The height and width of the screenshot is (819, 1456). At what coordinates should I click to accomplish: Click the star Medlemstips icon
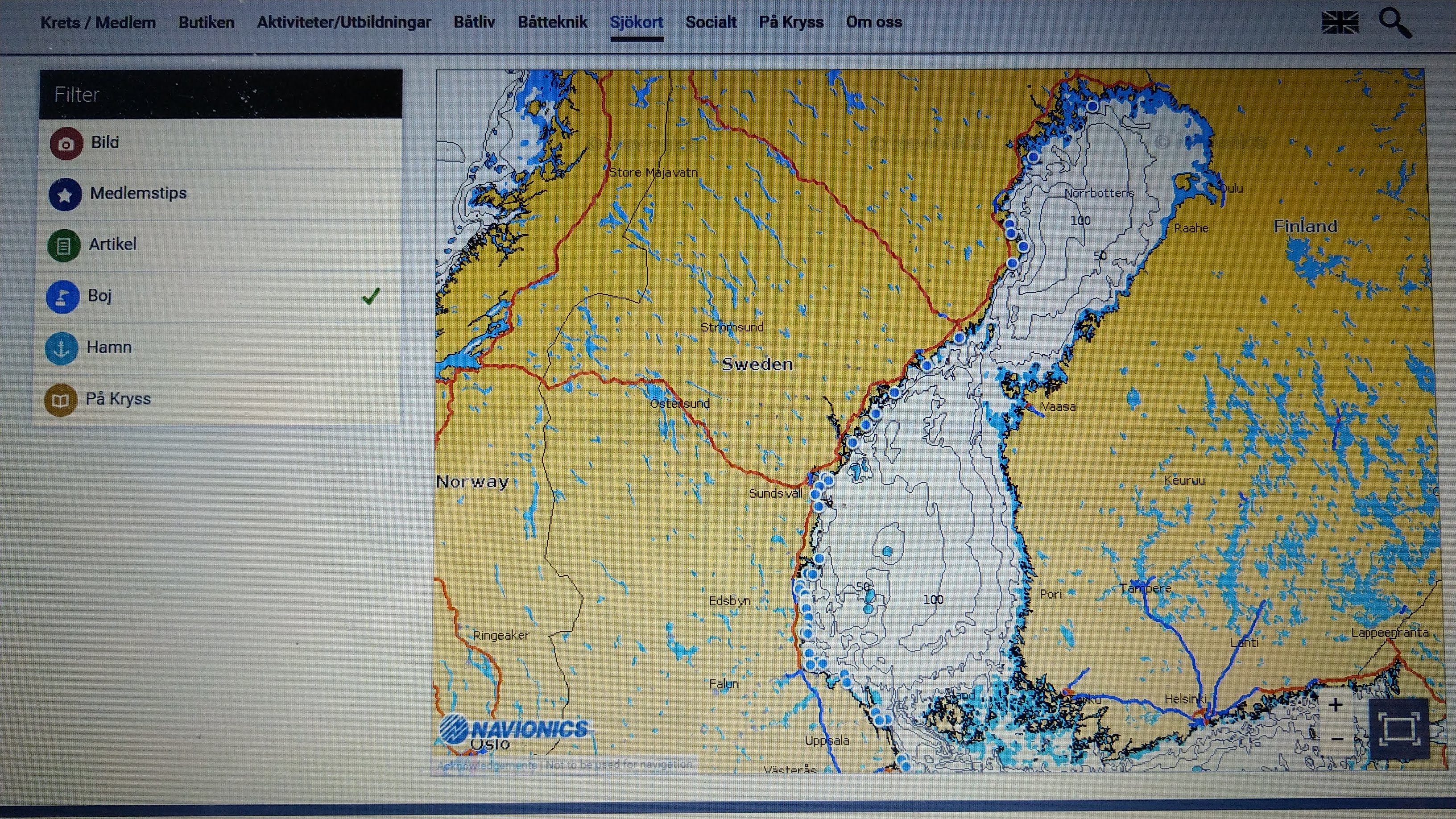tap(64, 194)
